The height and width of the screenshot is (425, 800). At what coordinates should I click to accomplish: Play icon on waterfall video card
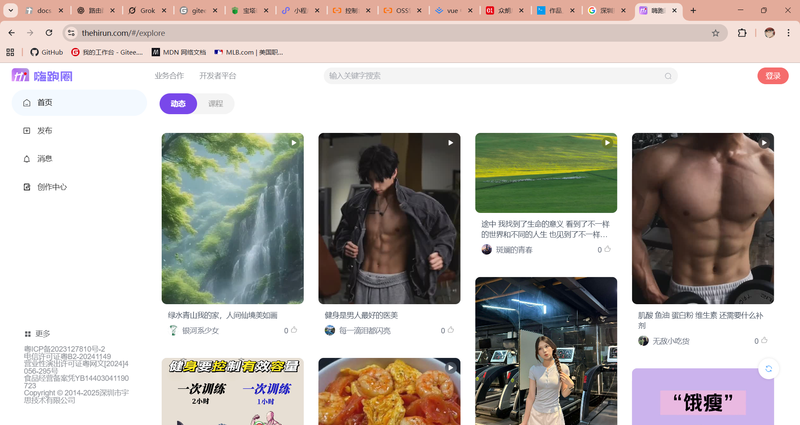(294, 143)
